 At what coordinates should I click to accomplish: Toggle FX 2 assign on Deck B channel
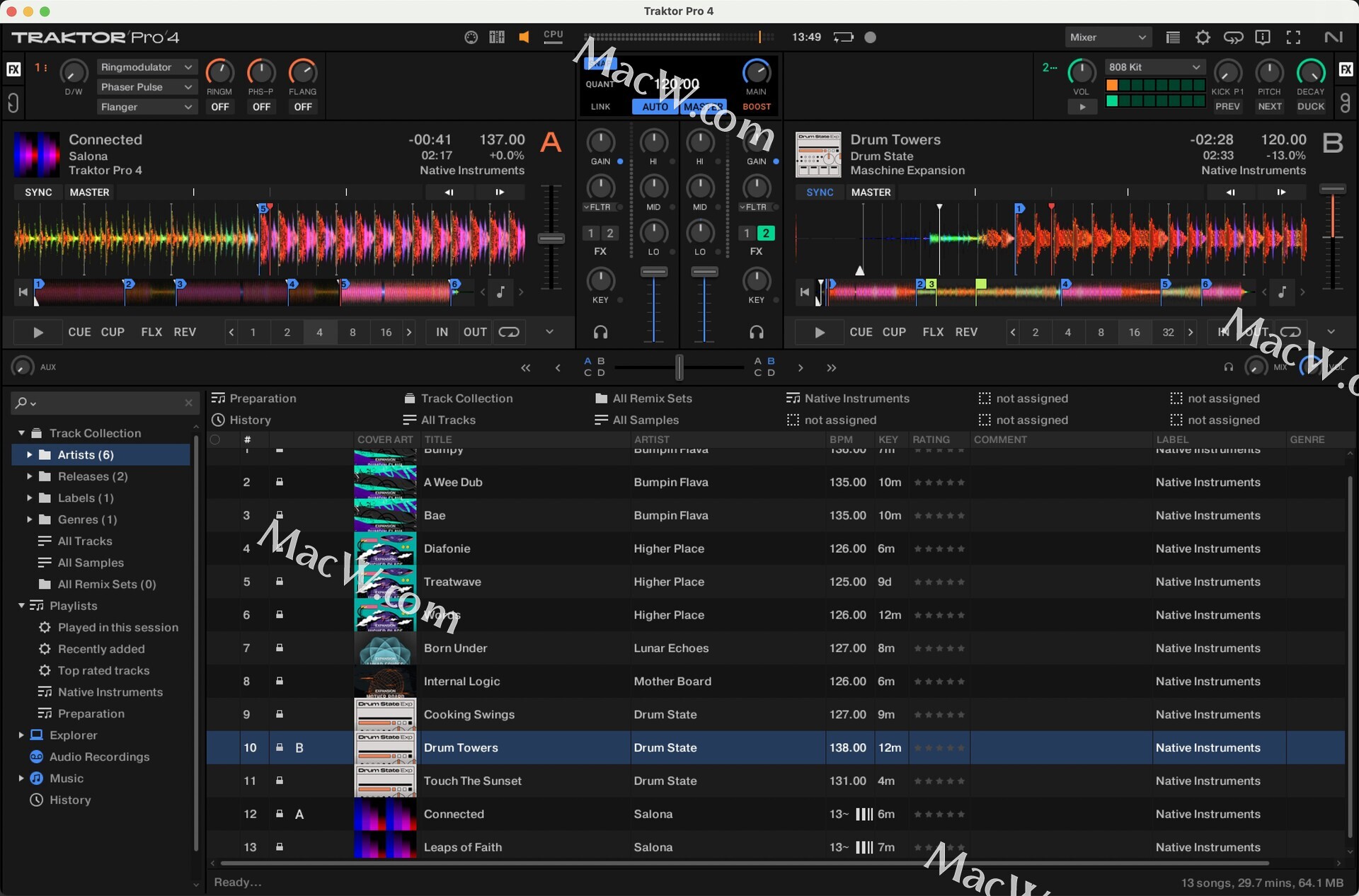(x=766, y=233)
